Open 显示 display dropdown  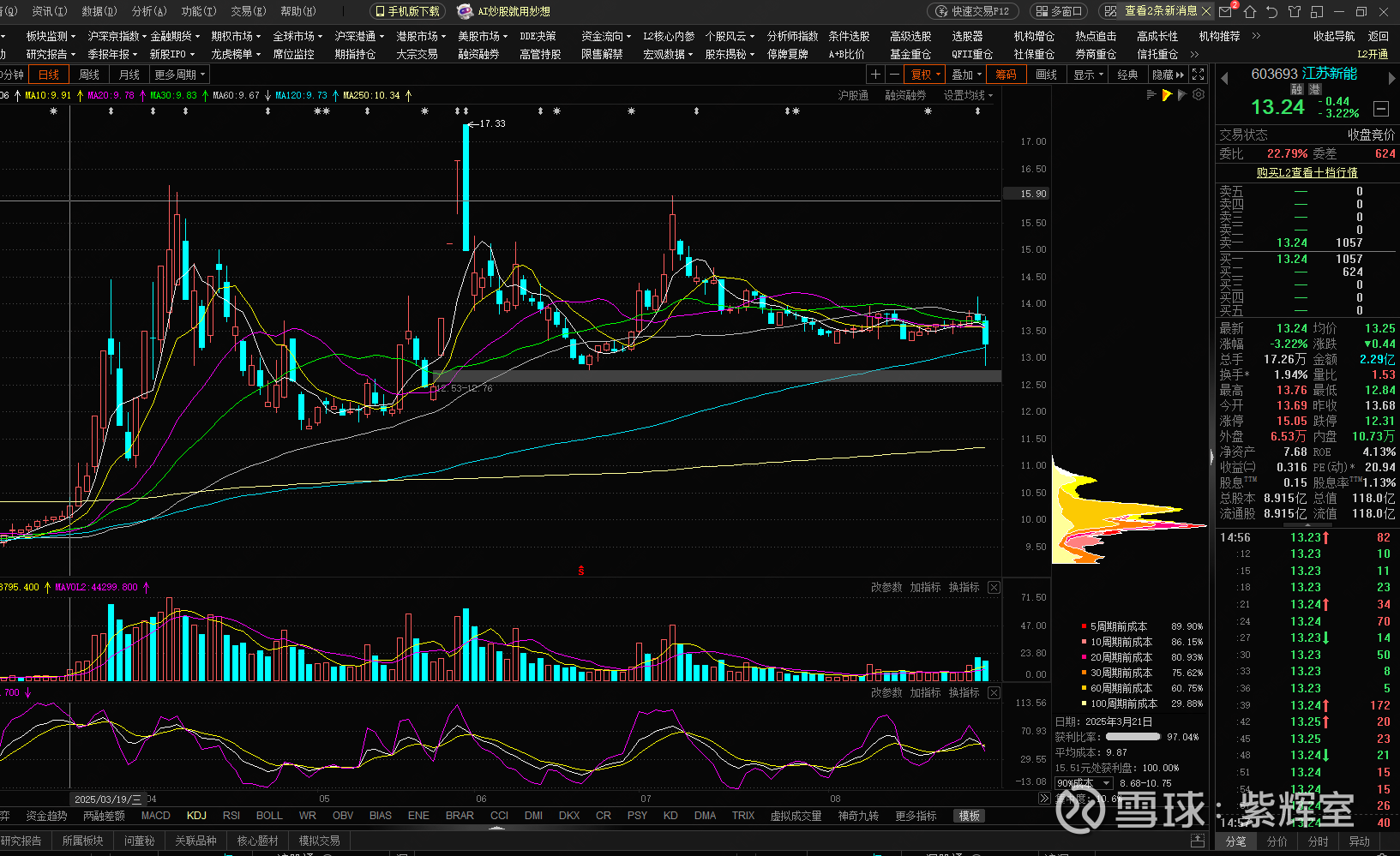click(x=1088, y=75)
